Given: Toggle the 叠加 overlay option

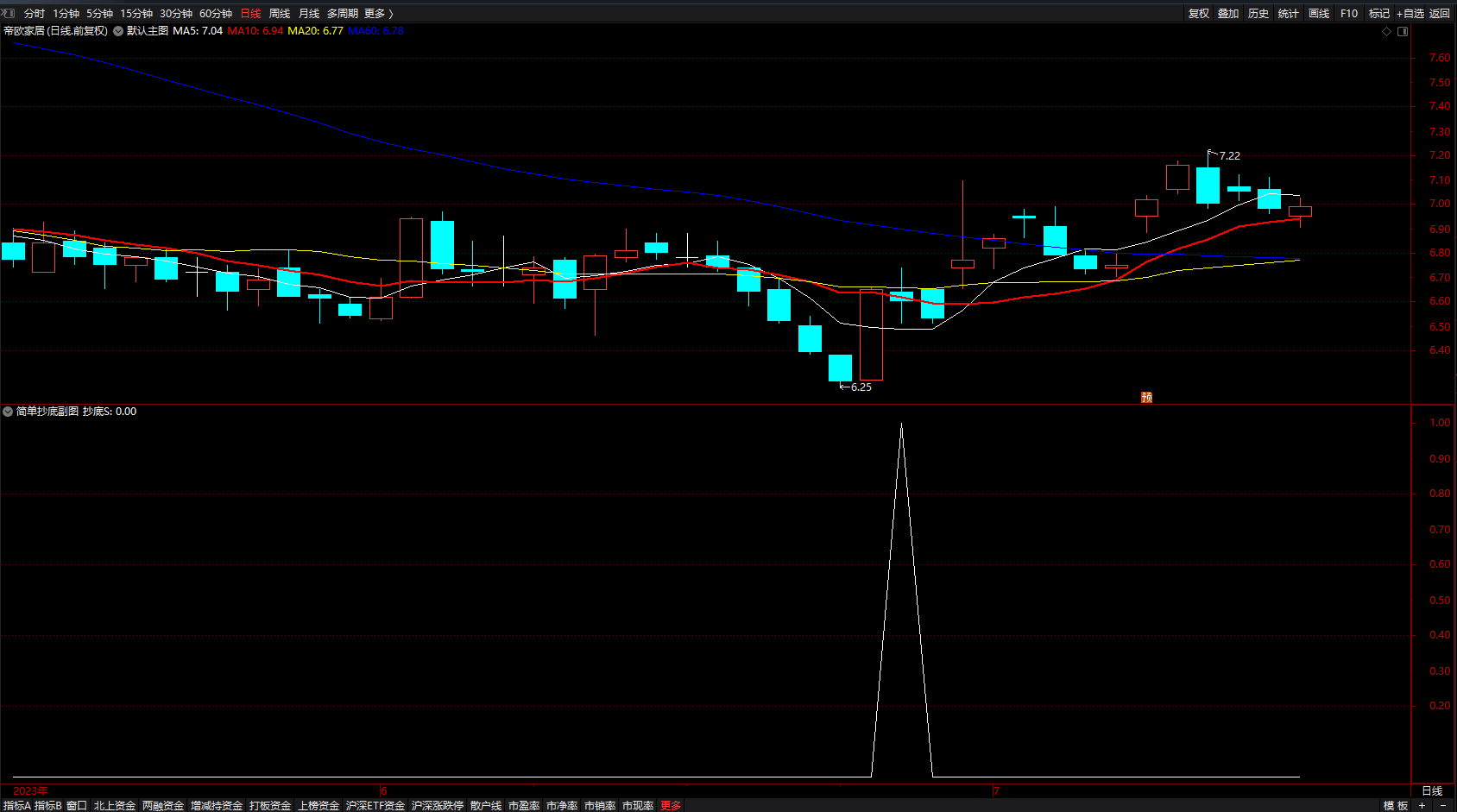Looking at the screenshot, I should (x=1227, y=13).
